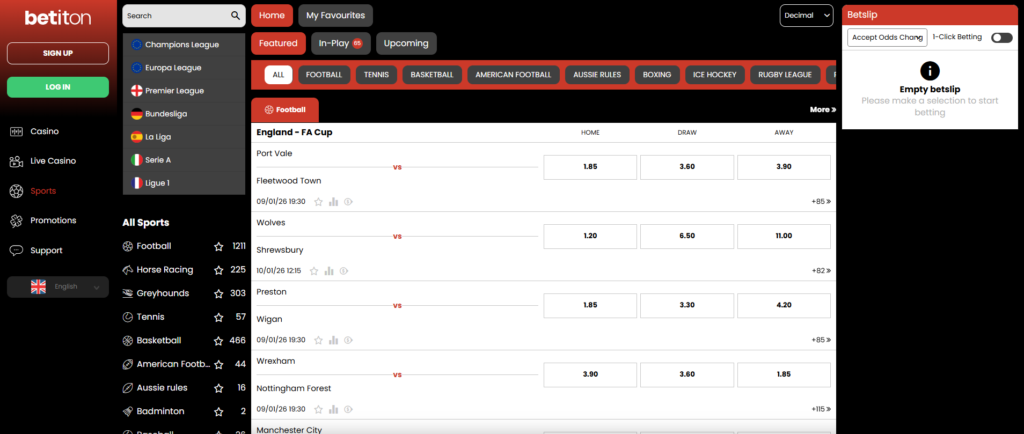Image resolution: width=1024 pixels, height=434 pixels.
Task: Show info for Preston vs Wigan
Action: [348, 340]
